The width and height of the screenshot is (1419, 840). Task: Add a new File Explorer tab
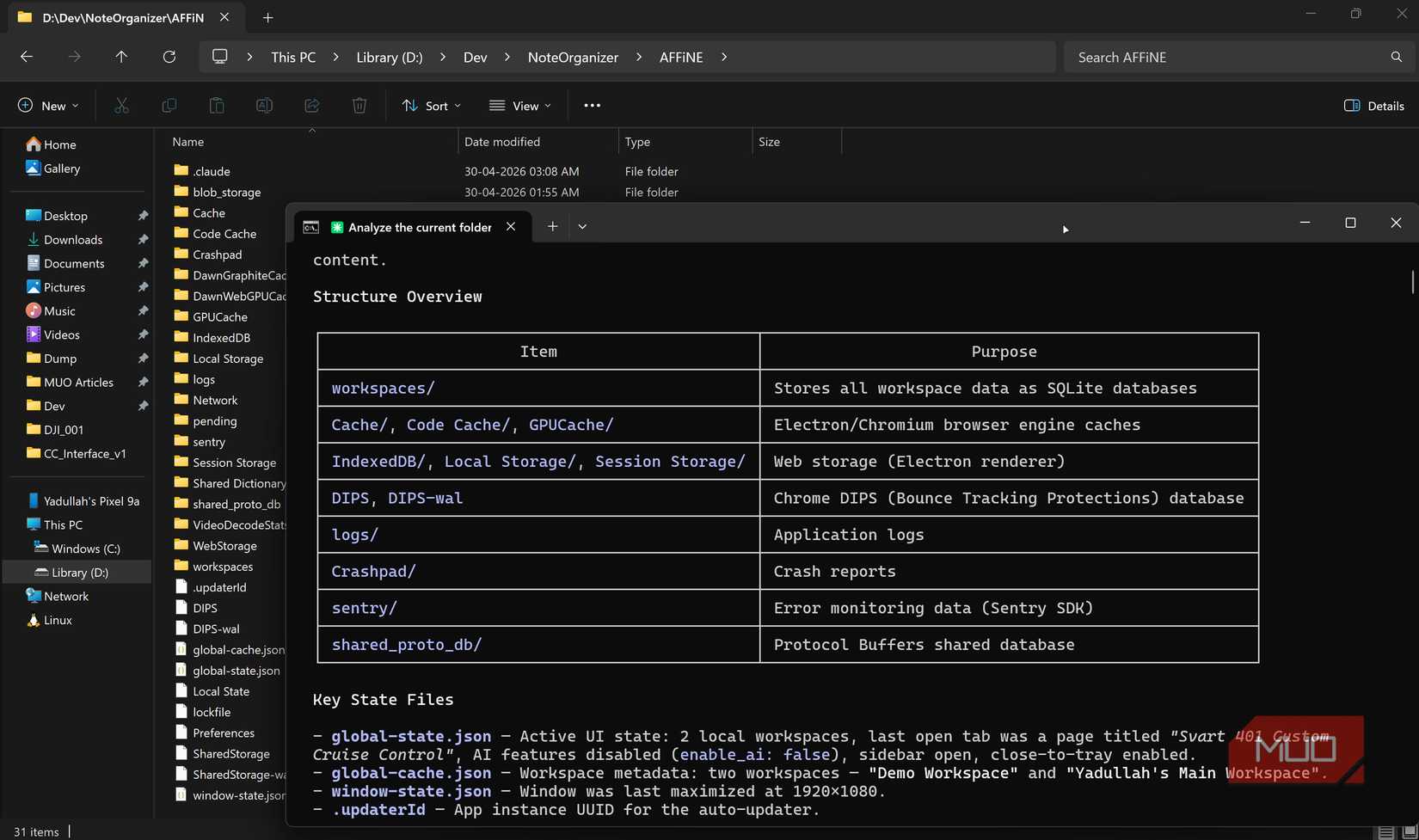click(x=268, y=17)
